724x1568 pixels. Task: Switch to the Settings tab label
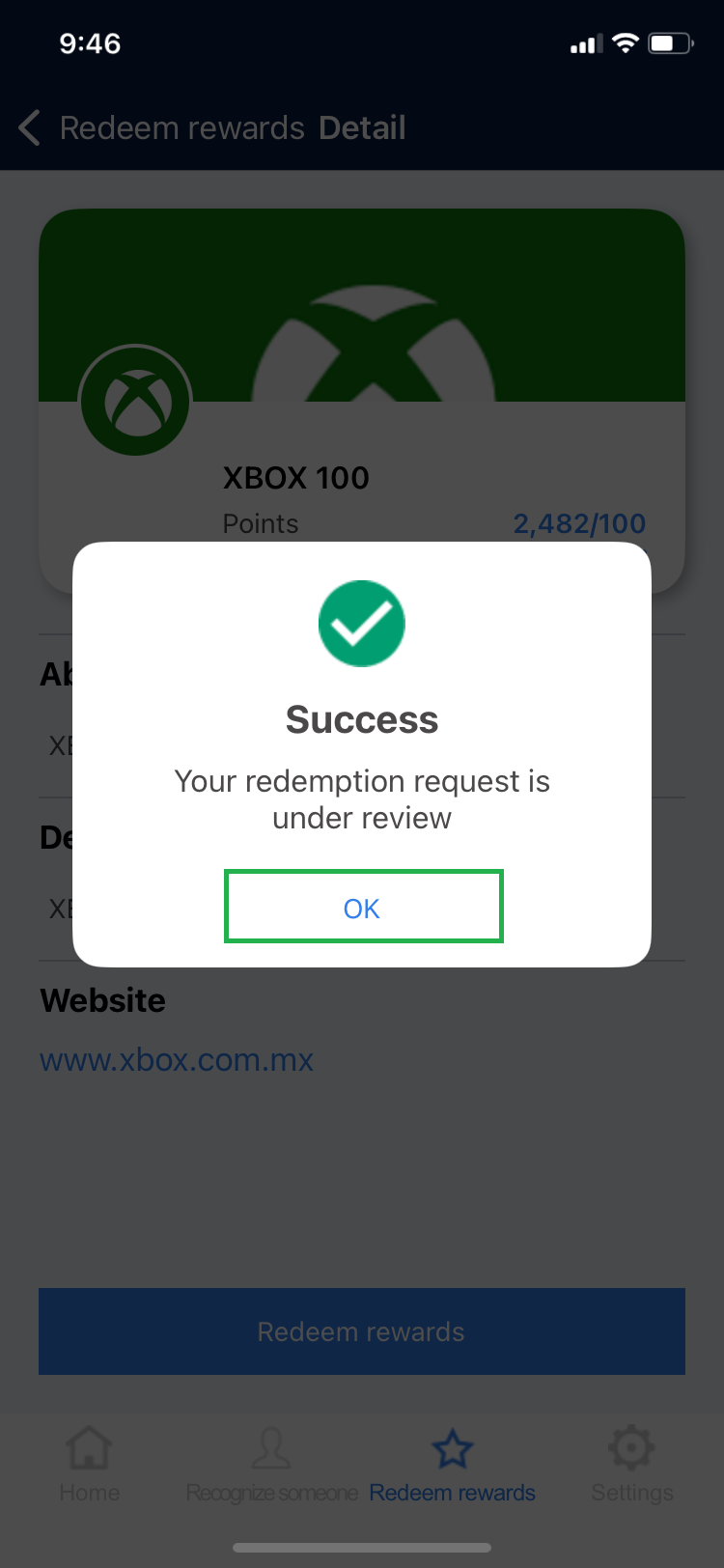coord(632,1493)
